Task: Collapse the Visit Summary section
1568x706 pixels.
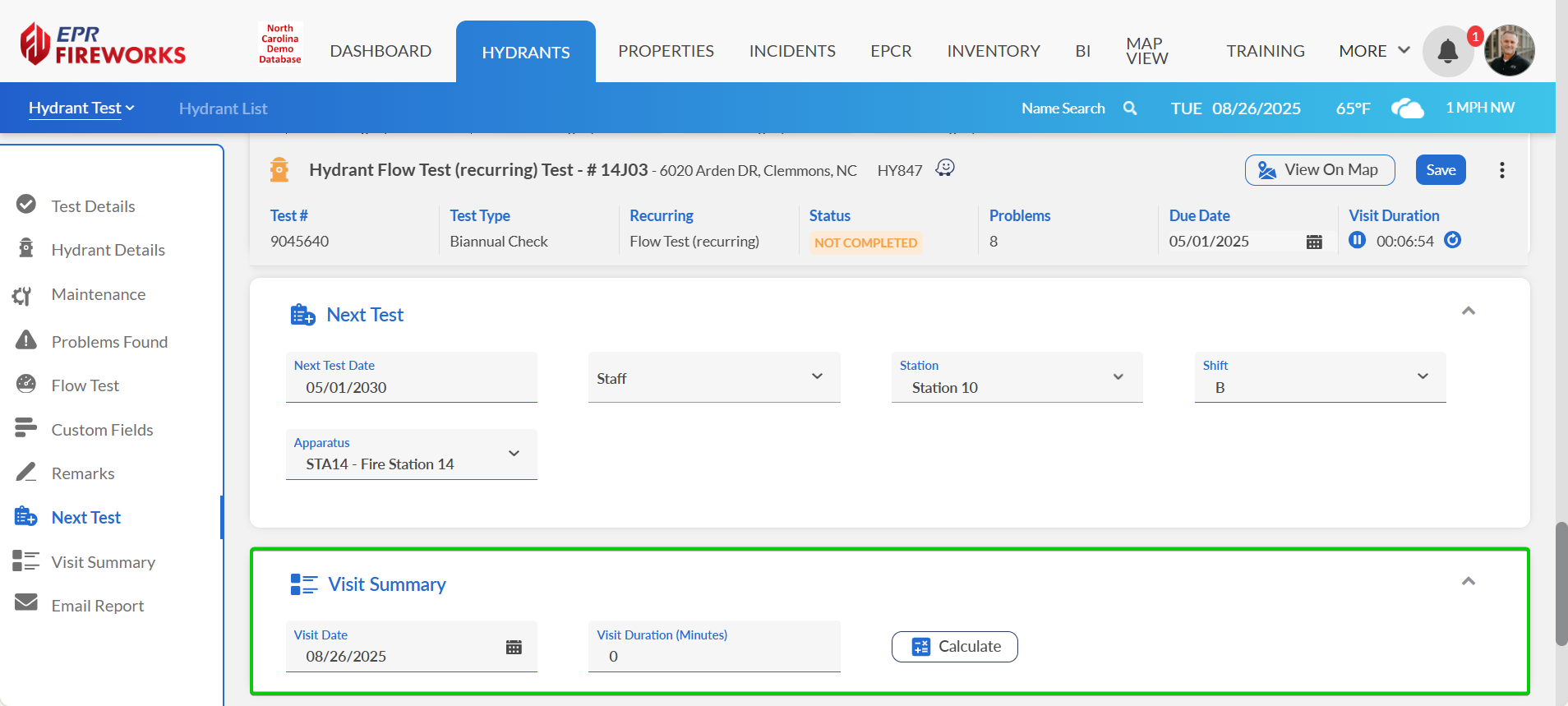Action: [x=1468, y=581]
